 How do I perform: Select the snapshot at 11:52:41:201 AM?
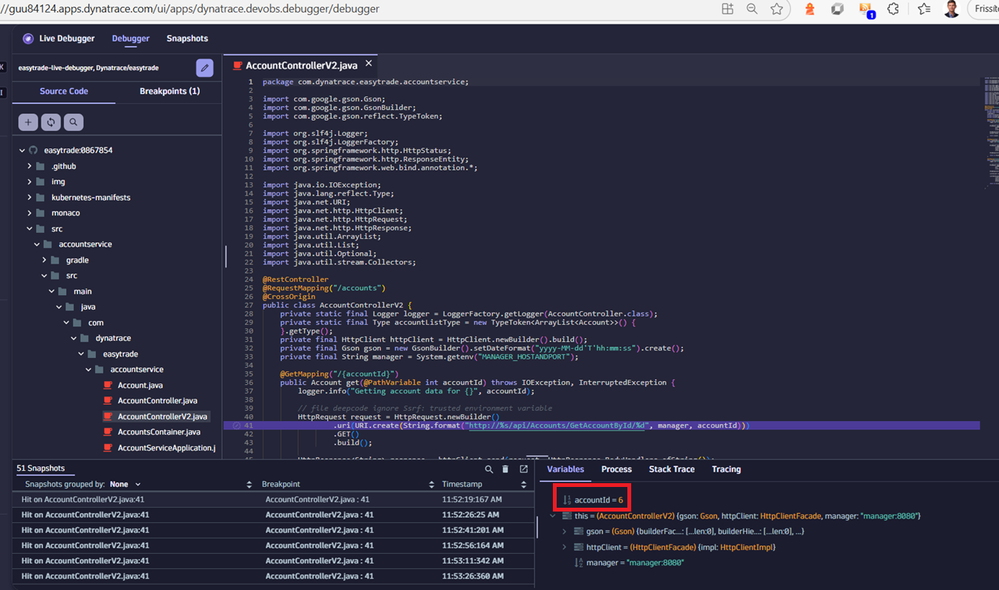(x=273, y=530)
